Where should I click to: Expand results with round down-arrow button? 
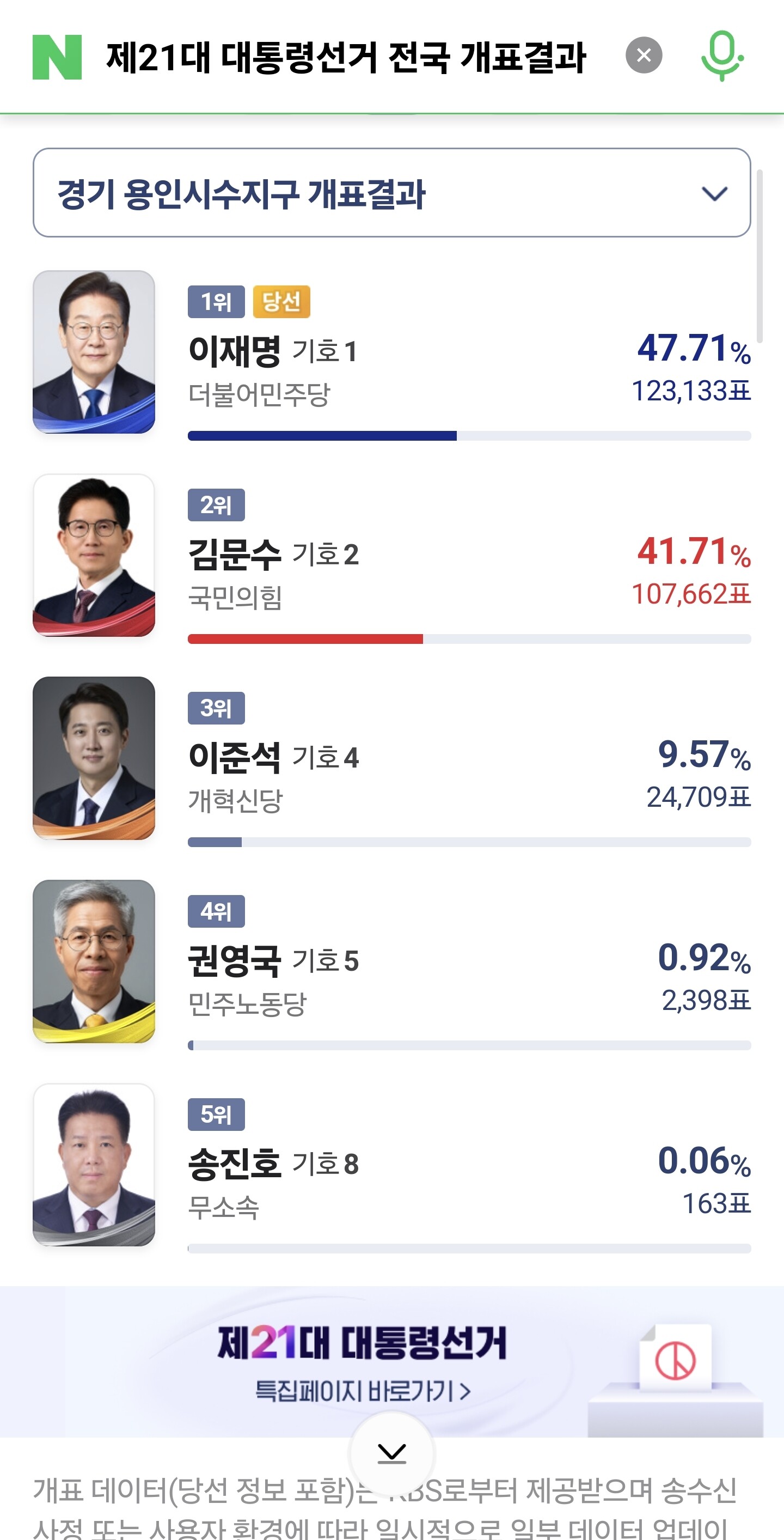pyautogui.click(x=392, y=1453)
